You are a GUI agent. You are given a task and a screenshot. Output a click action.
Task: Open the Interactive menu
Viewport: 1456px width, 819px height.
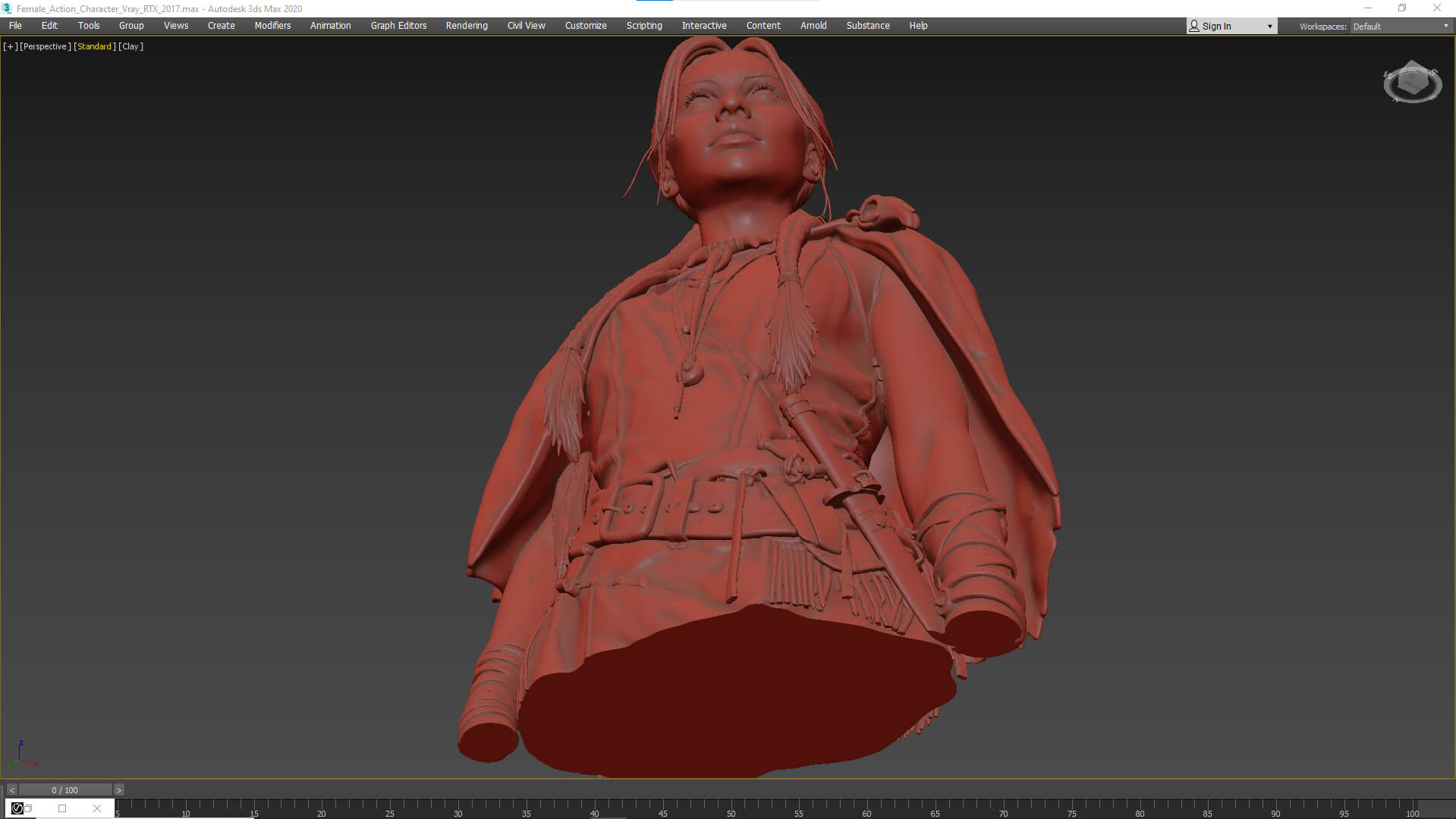point(704,26)
